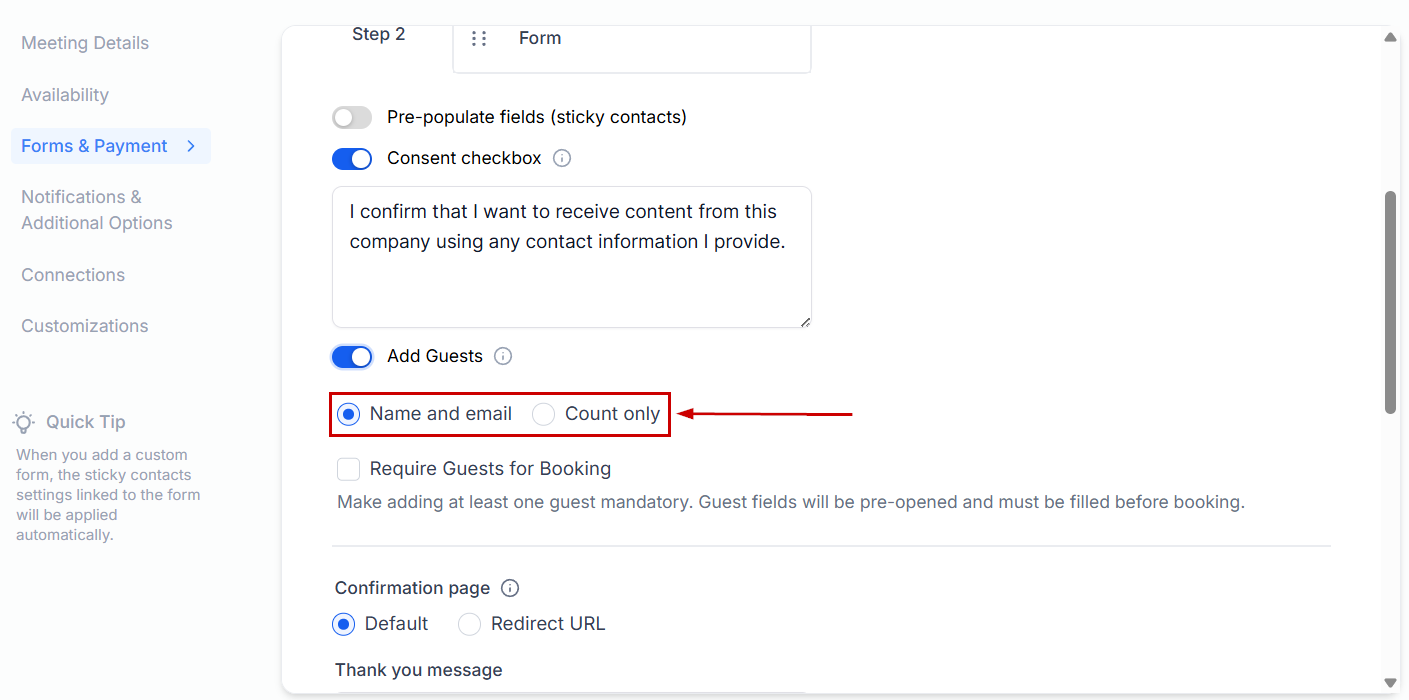
Task: Open the Meeting Details section
Action: coord(85,43)
